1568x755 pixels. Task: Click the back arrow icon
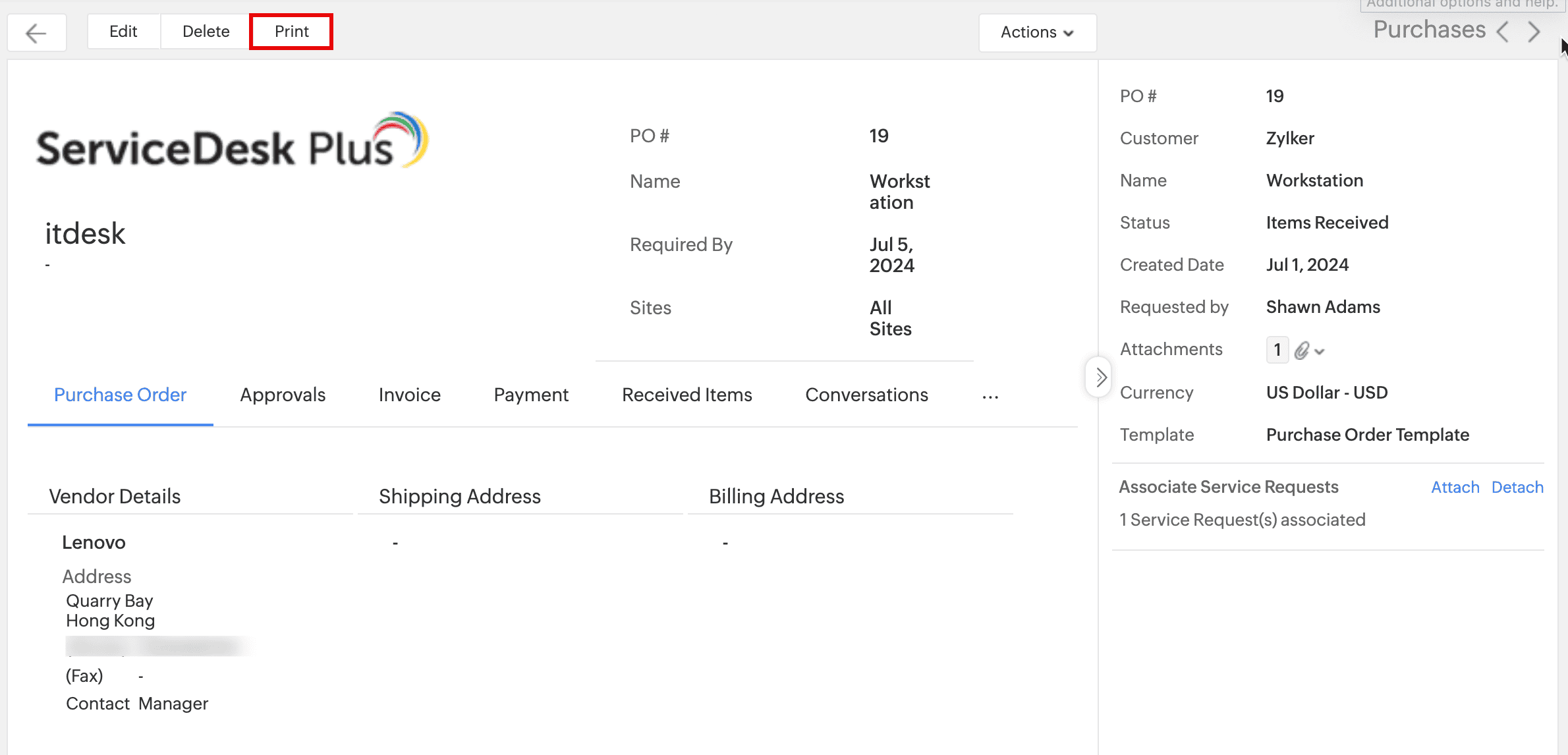(x=36, y=32)
